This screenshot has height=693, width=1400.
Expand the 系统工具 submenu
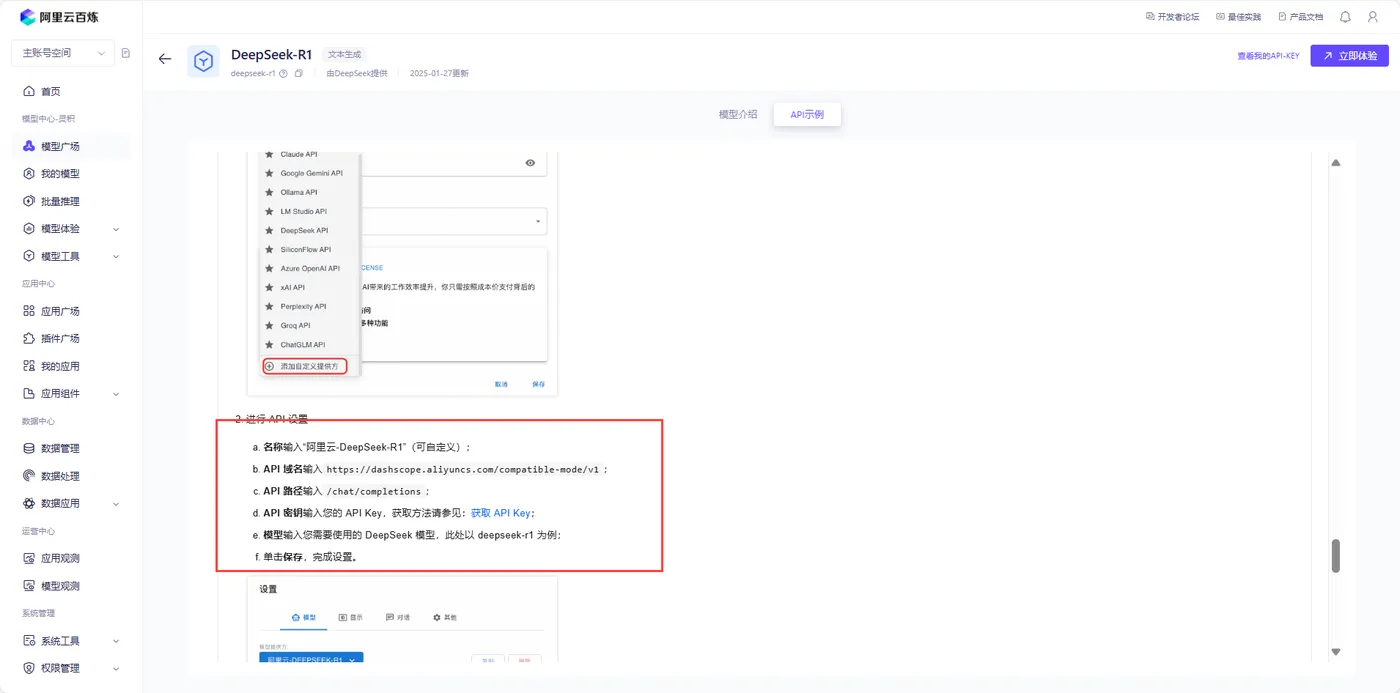pos(116,641)
